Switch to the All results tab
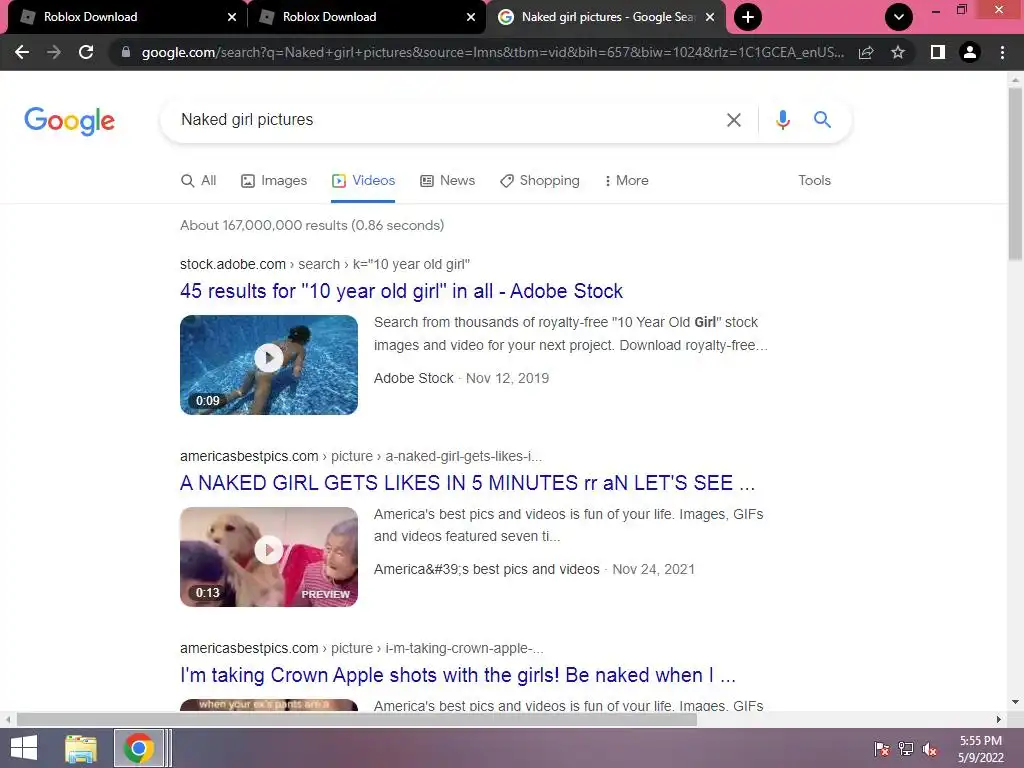The height and width of the screenshot is (768, 1024). pos(199,180)
